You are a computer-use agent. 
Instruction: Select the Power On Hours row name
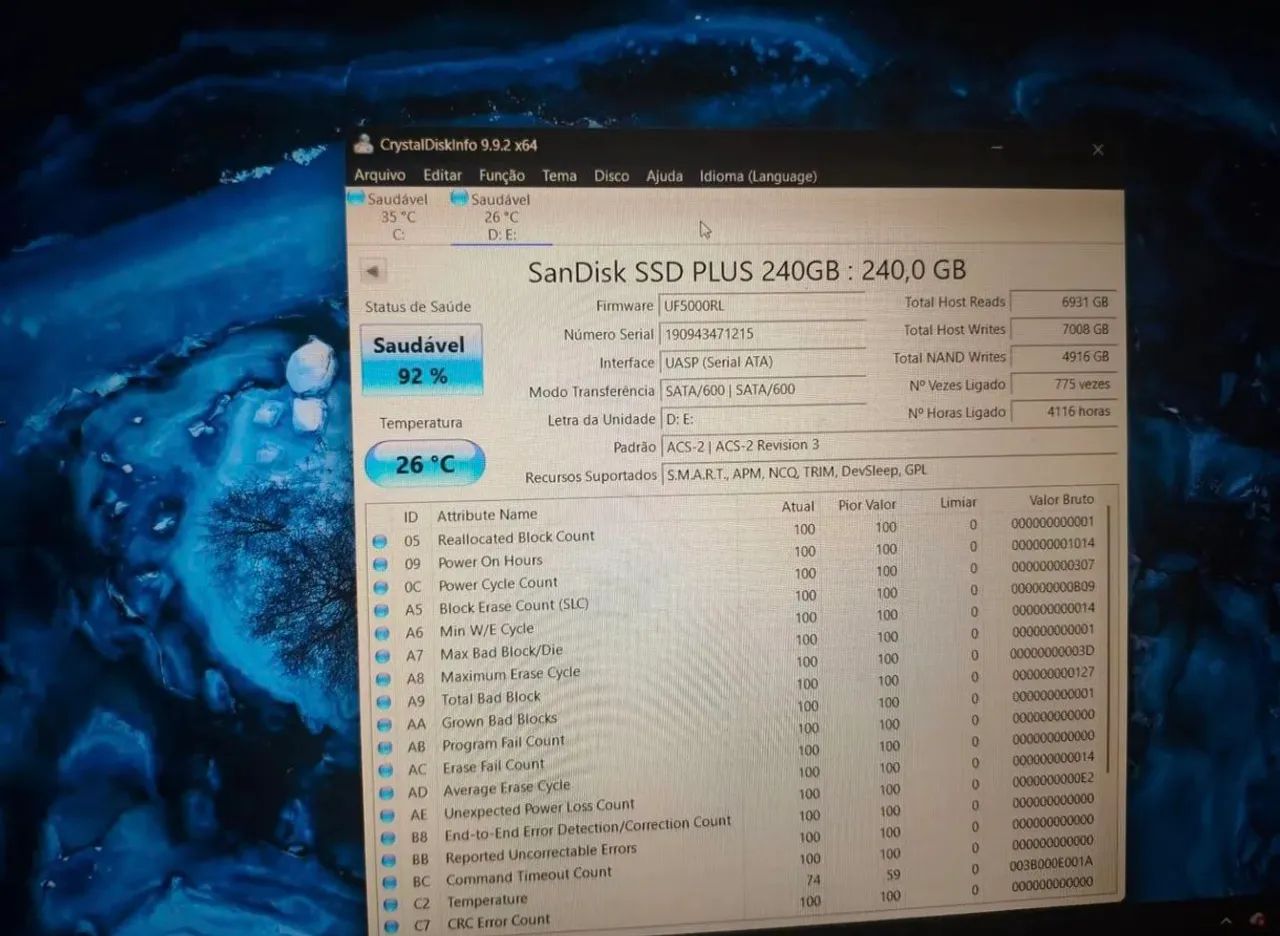tap(490, 561)
